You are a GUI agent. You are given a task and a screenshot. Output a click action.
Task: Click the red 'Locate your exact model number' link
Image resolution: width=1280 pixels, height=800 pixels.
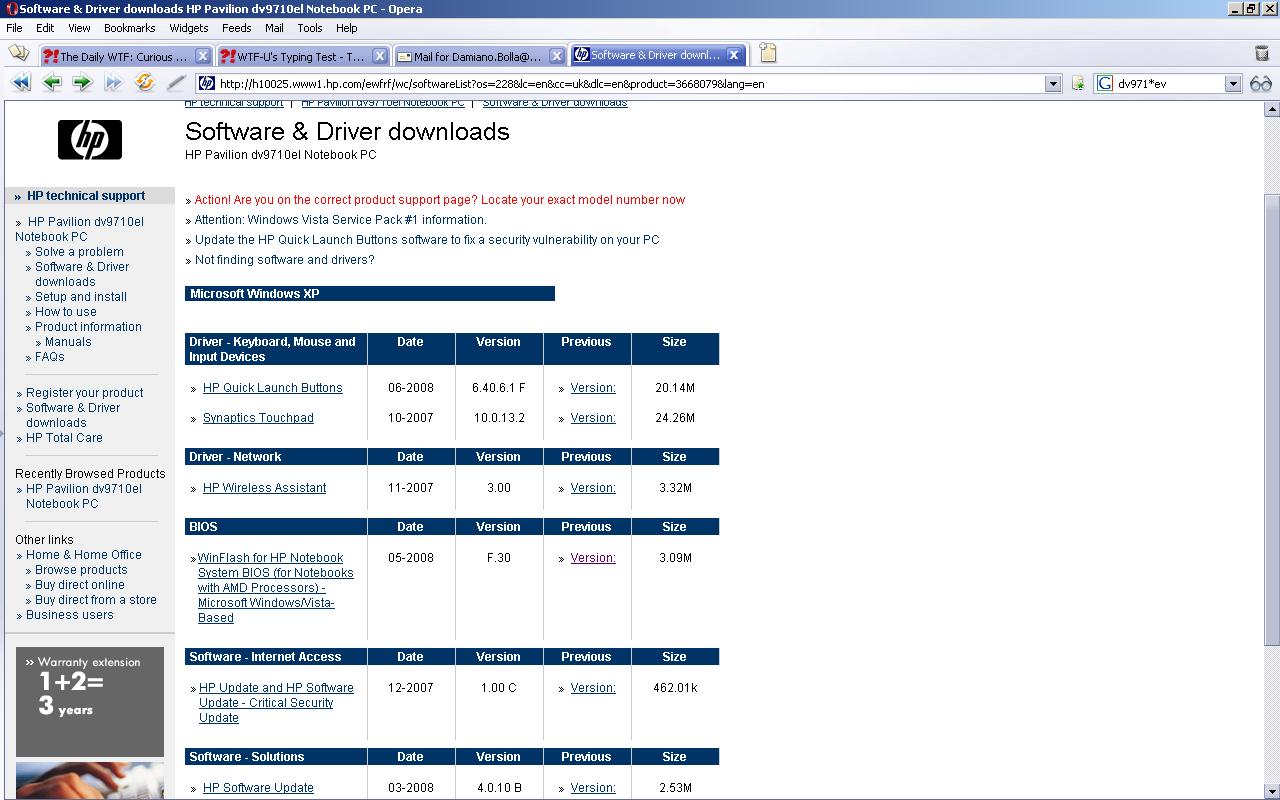[x=440, y=200]
